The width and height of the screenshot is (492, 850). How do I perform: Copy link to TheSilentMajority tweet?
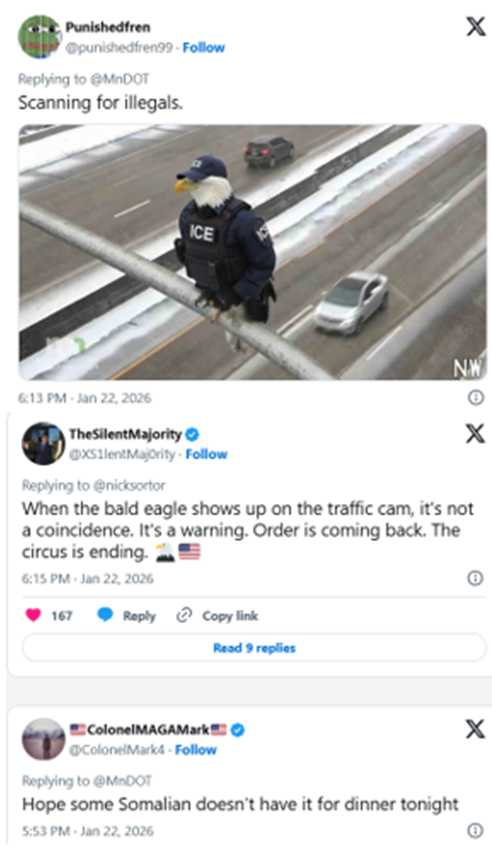(x=218, y=616)
